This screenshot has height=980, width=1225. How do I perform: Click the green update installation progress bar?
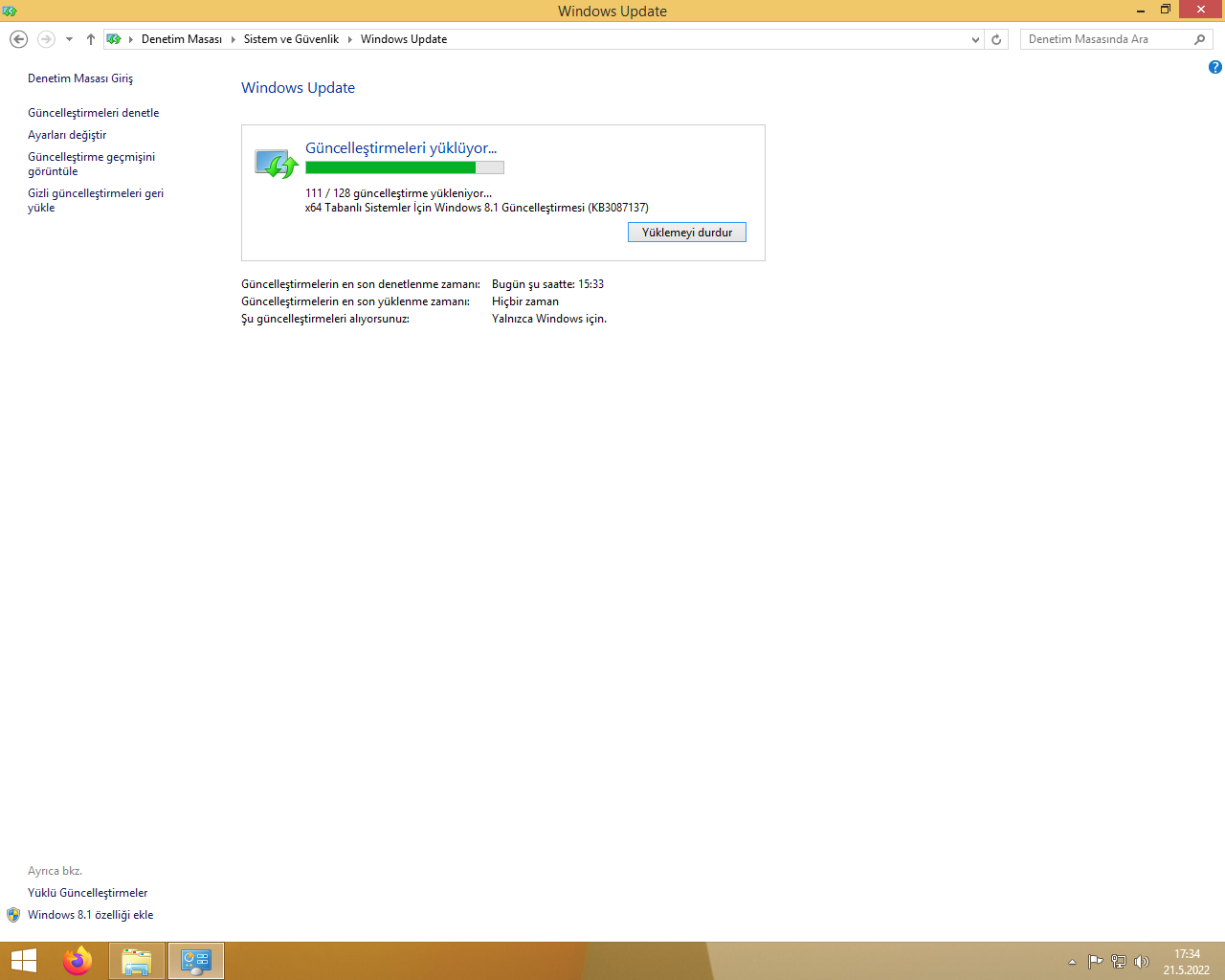tap(405, 167)
